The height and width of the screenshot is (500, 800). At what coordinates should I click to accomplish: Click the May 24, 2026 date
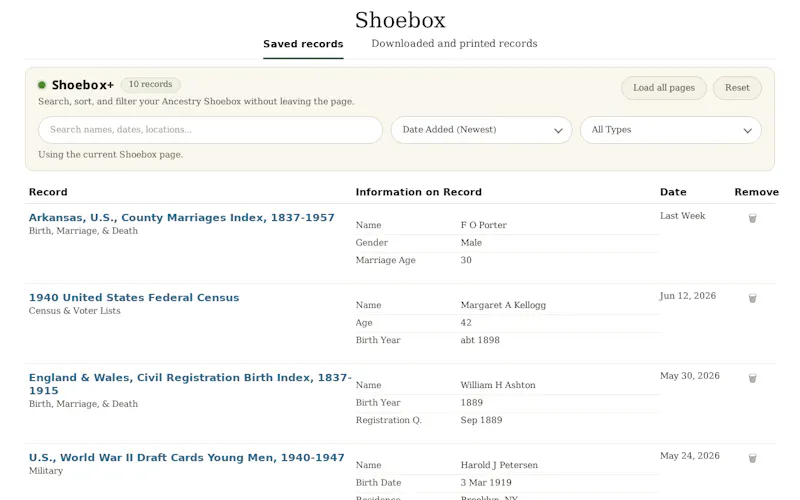pyautogui.click(x=690, y=456)
